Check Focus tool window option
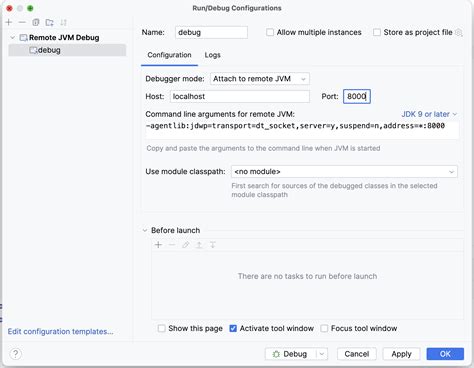This screenshot has height=368, width=474. click(x=324, y=328)
